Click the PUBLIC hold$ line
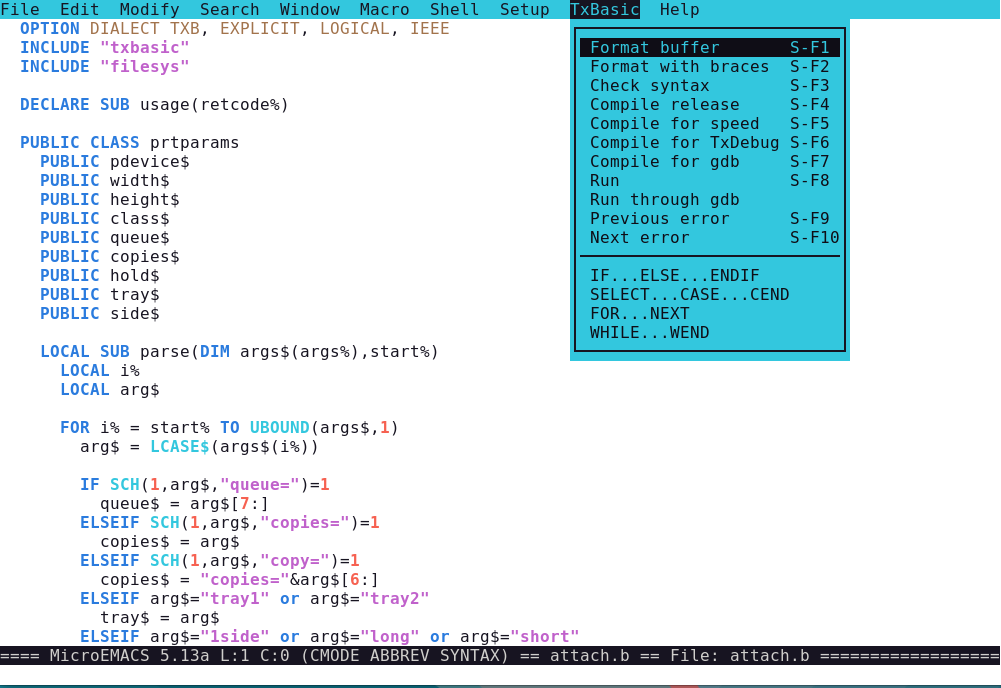 [99, 276]
